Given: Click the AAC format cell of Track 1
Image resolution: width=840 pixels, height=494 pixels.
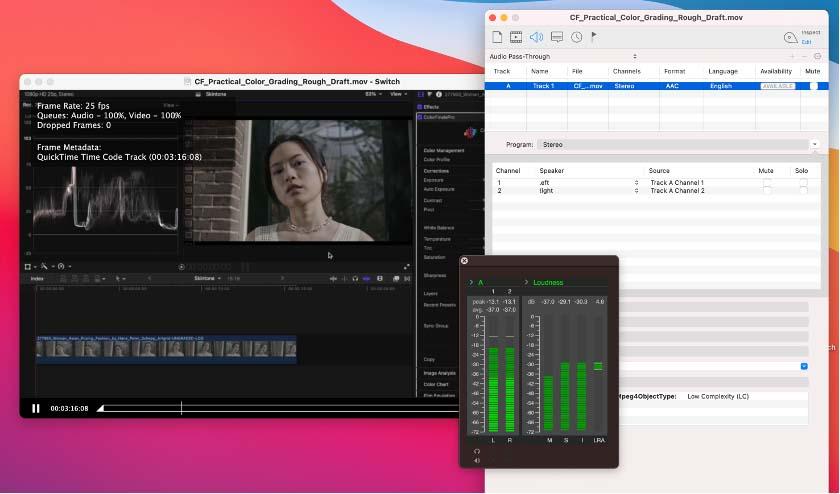Looking at the screenshot, I should click(672, 86).
